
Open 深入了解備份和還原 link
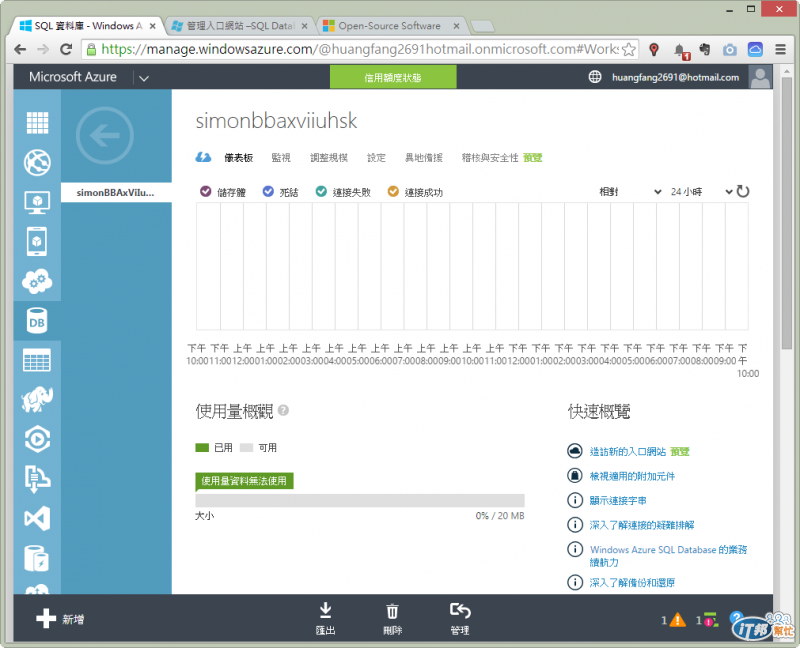pyautogui.click(x=632, y=582)
